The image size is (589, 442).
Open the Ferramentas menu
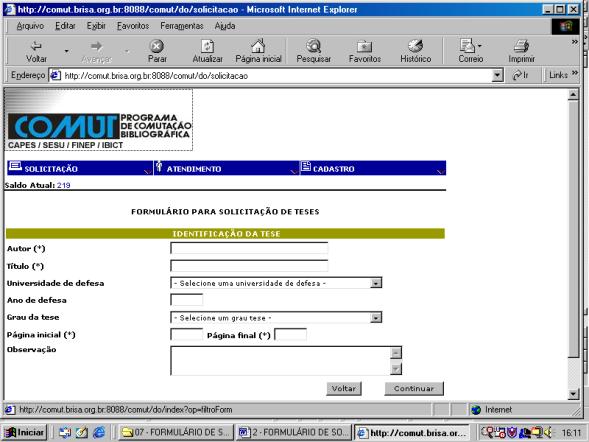tap(182, 26)
